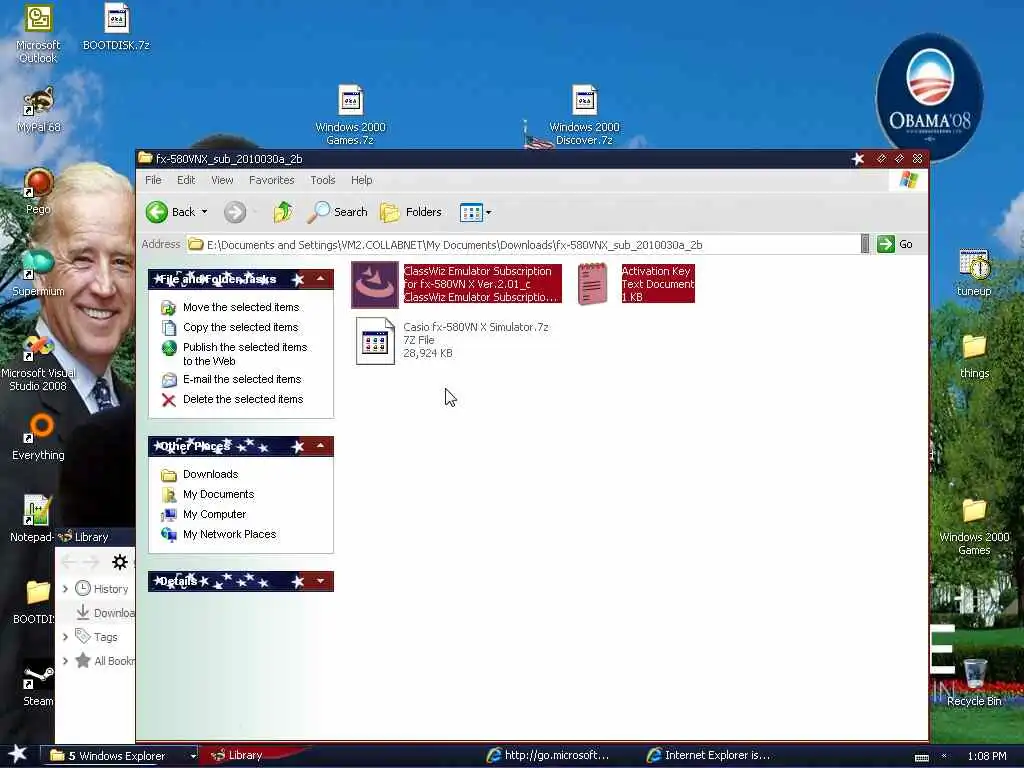Go up one folder level

coord(283,212)
